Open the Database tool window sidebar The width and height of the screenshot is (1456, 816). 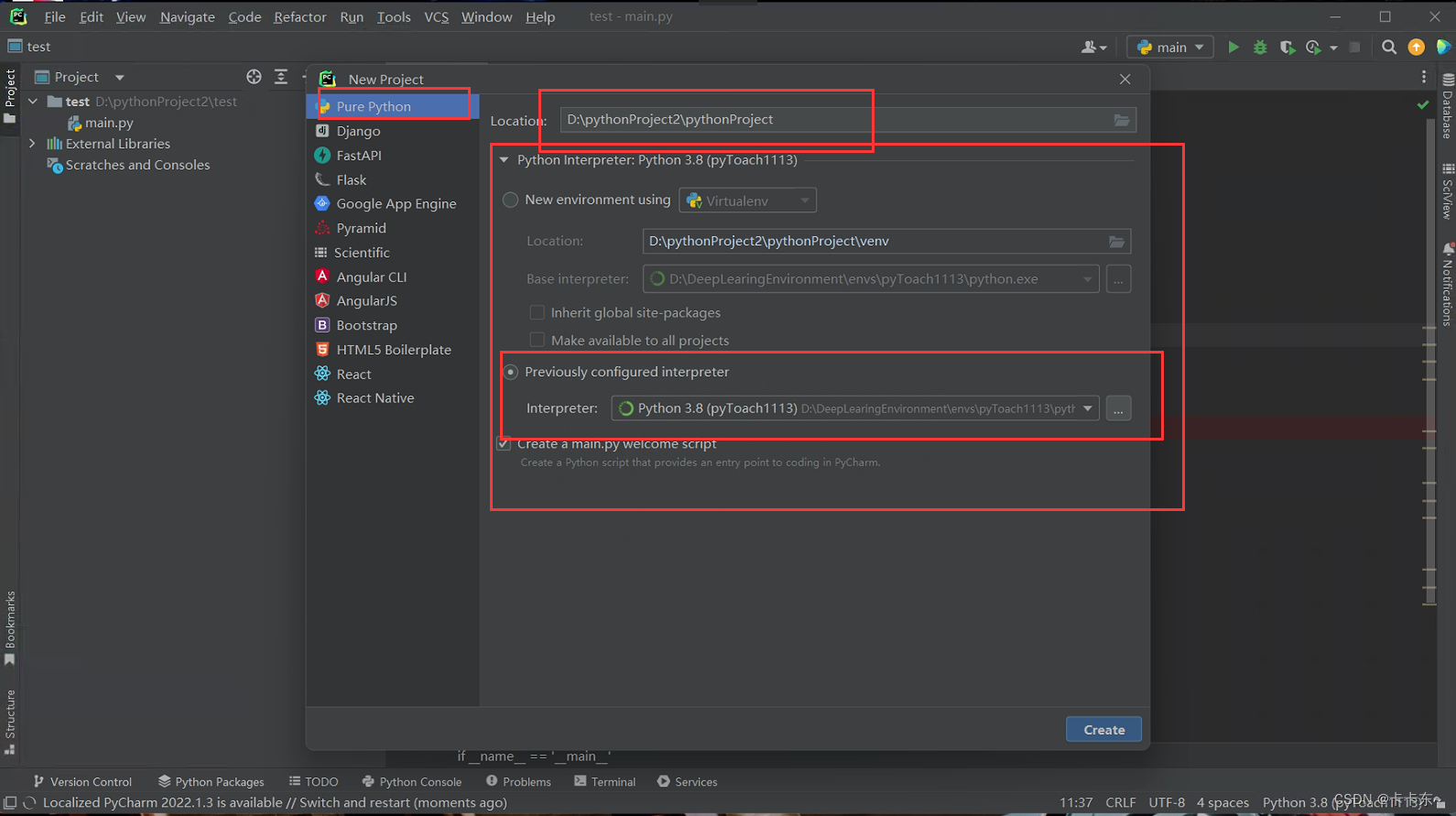click(x=1447, y=104)
